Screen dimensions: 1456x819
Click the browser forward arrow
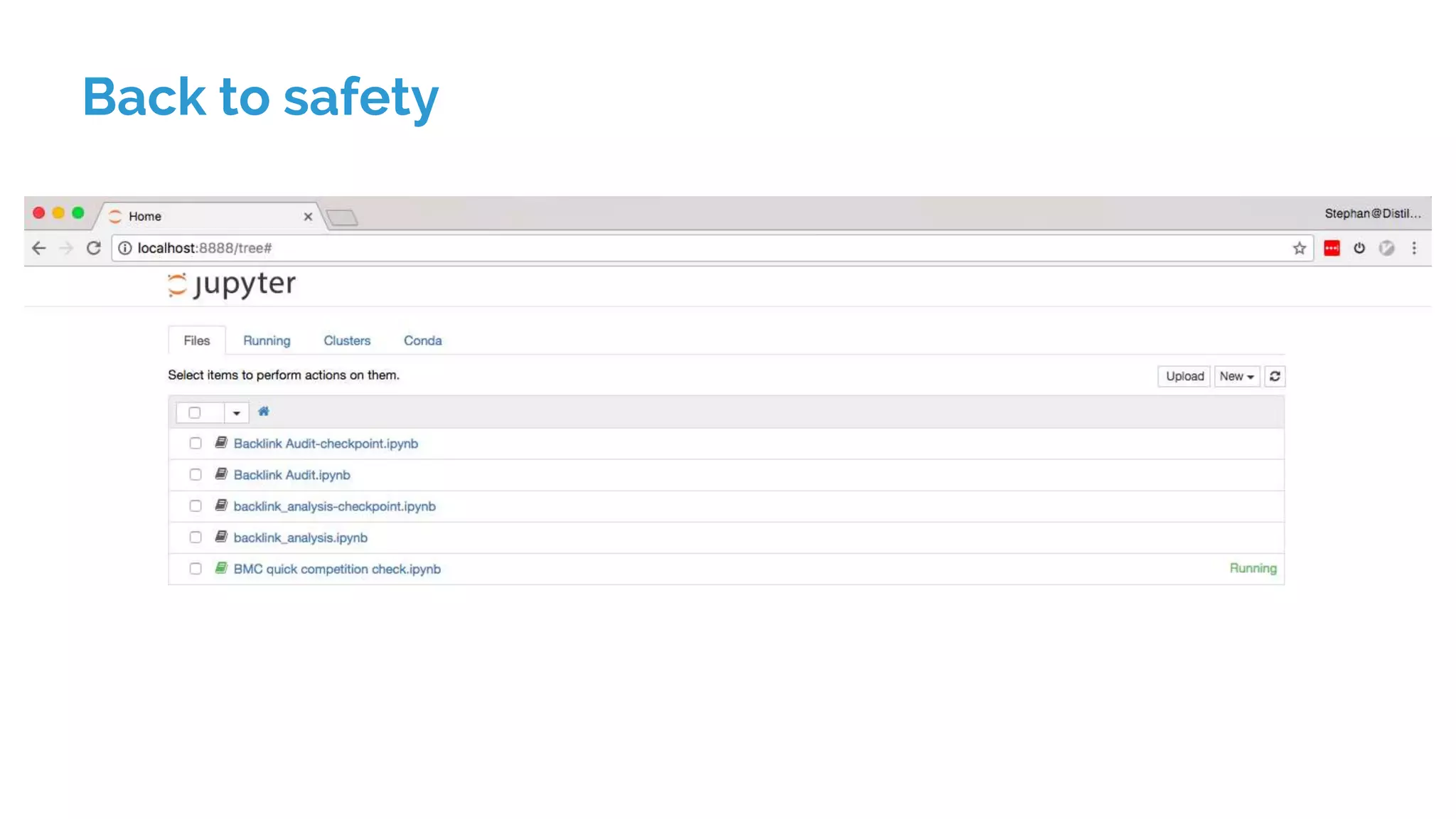click(66, 248)
